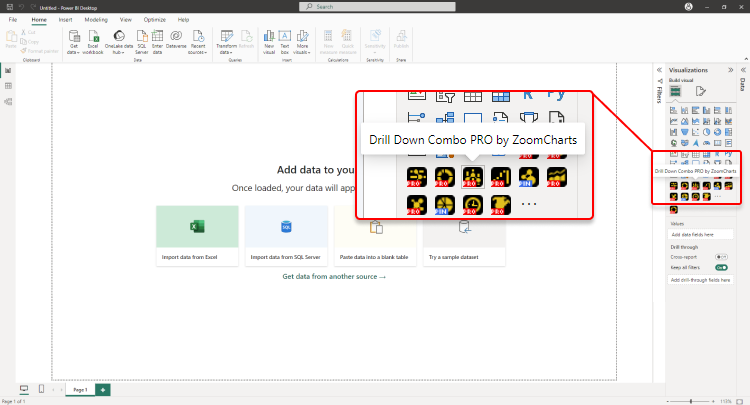Screen dimensions: 750x405
Task: Collapse the Visualizations pane
Action: [x=731, y=70]
